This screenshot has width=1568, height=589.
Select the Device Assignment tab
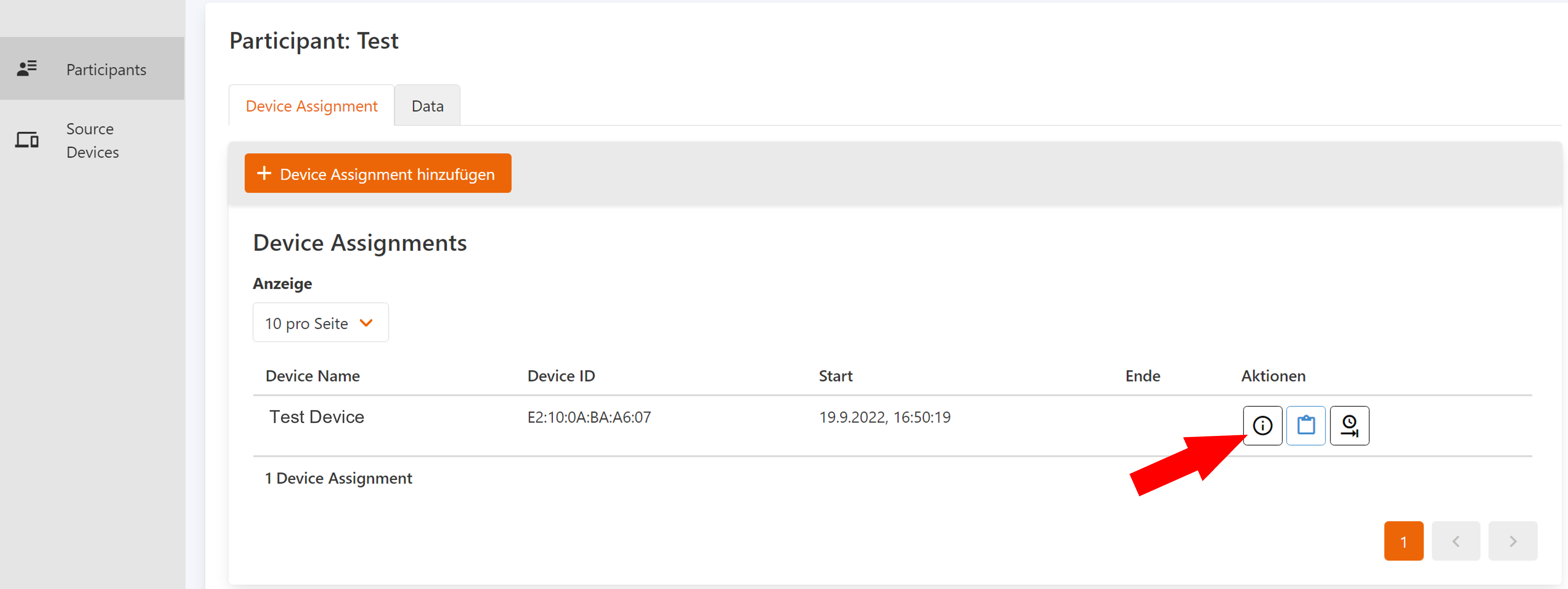click(x=311, y=106)
